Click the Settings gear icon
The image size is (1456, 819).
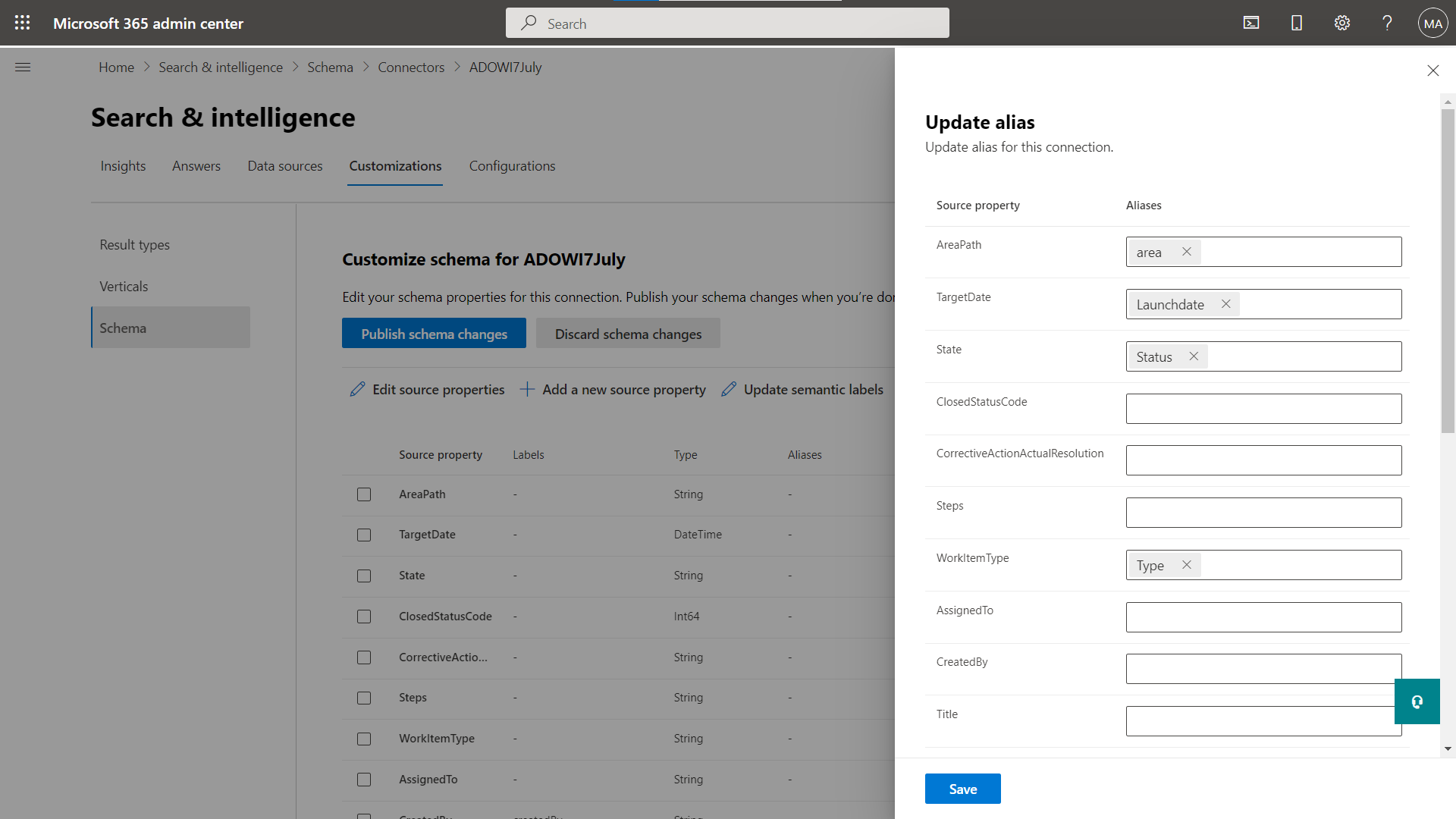click(1342, 22)
